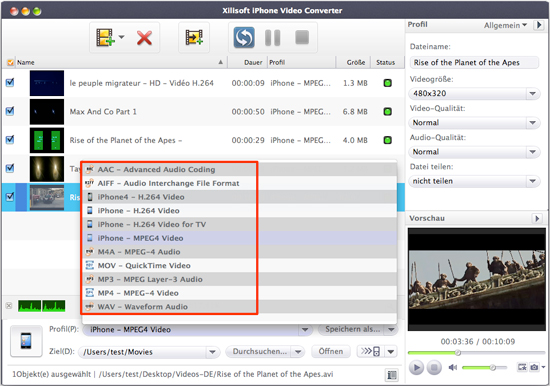Choose AIFF – Audio Interchange File Format

coord(239,183)
